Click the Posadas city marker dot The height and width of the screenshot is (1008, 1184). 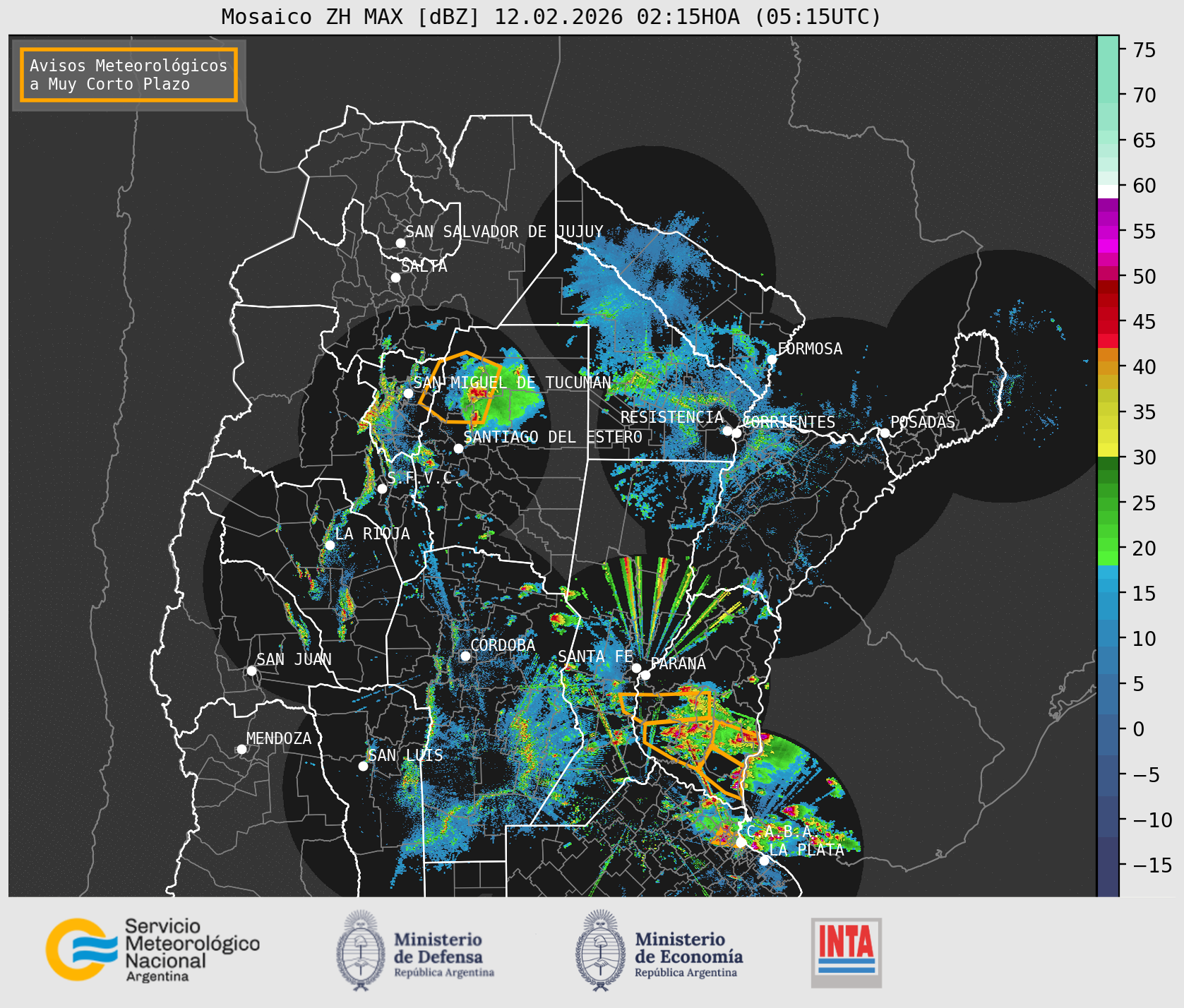pos(884,433)
